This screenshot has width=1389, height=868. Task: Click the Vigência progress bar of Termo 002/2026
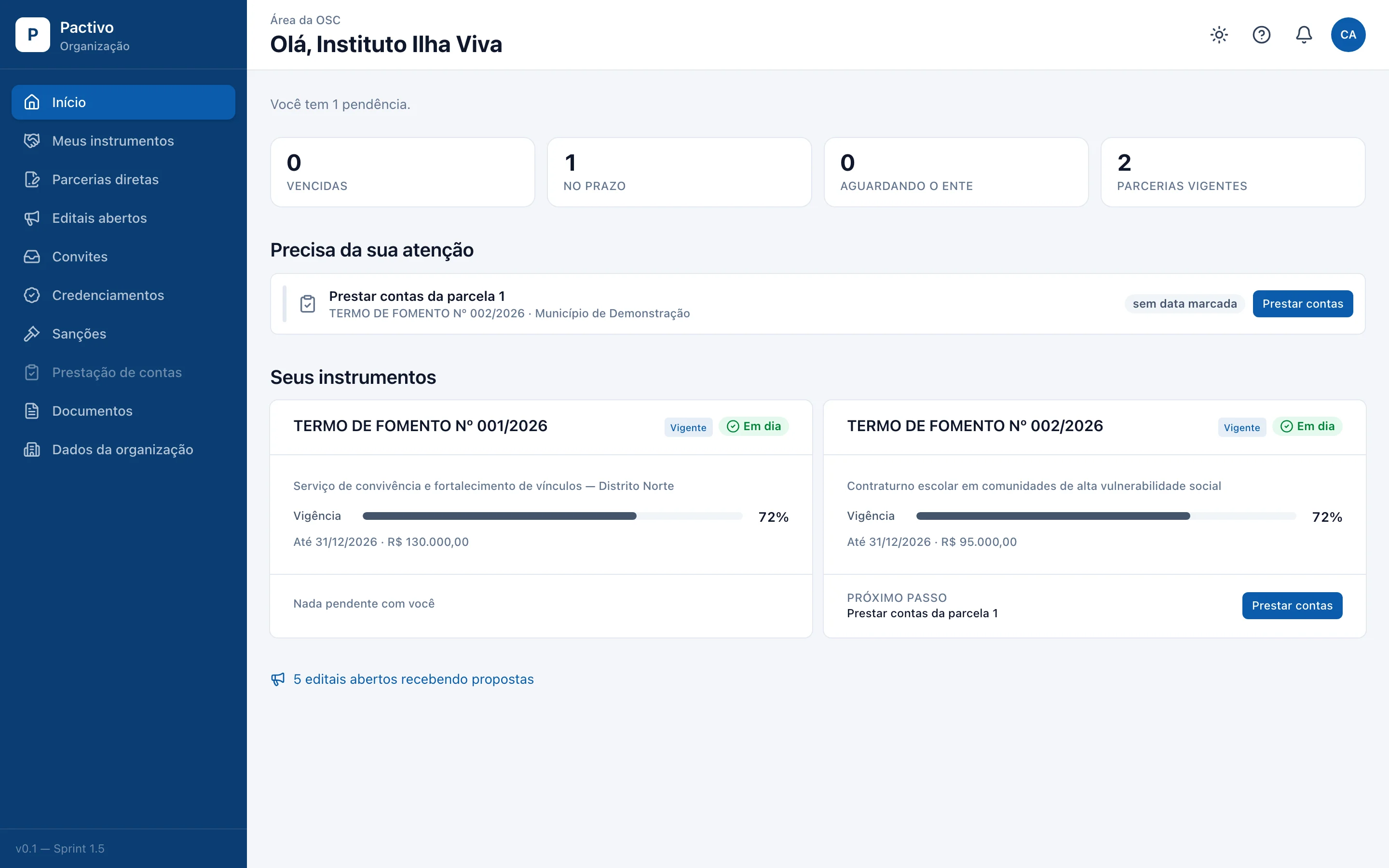pos(1106,516)
